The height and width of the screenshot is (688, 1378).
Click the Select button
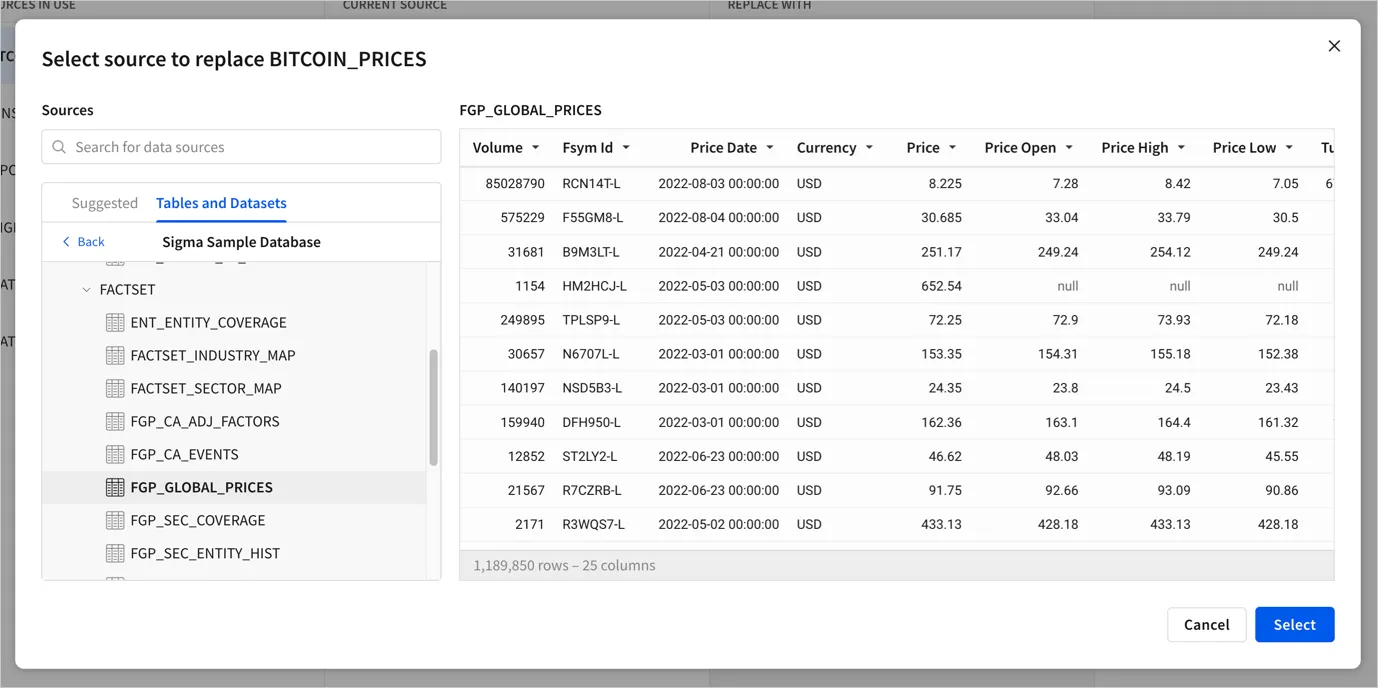pyautogui.click(x=1294, y=624)
